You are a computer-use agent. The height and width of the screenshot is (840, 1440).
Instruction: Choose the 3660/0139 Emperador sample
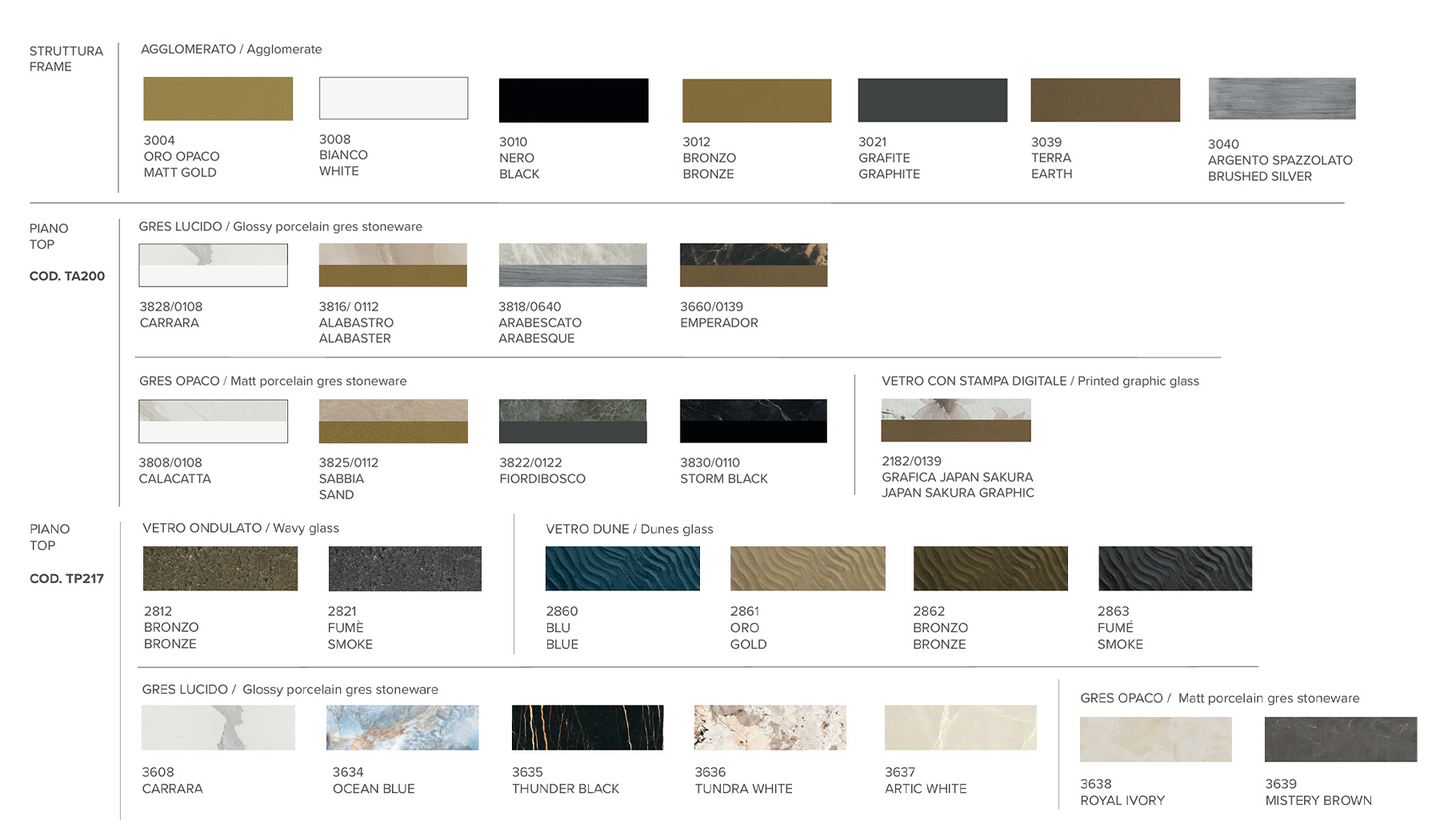point(753,265)
